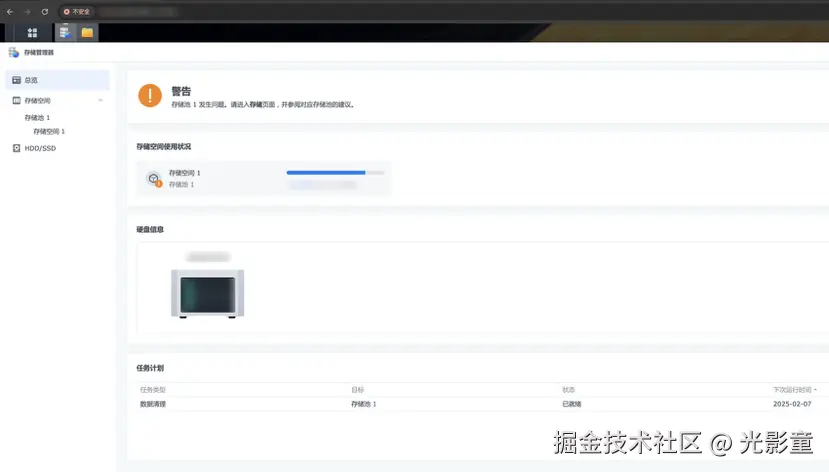
Task: Click the 总览 sidebar icon
Action: [x=16, y=80]
